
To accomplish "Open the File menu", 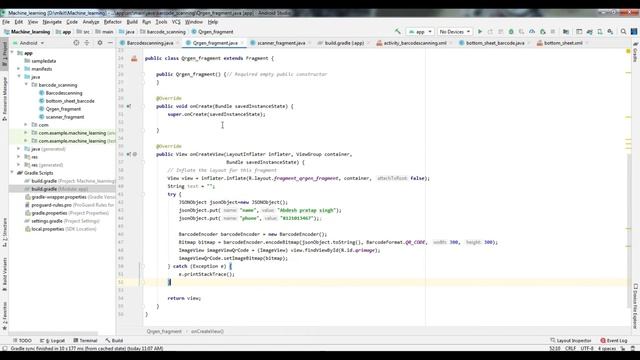I will point(6,22).
